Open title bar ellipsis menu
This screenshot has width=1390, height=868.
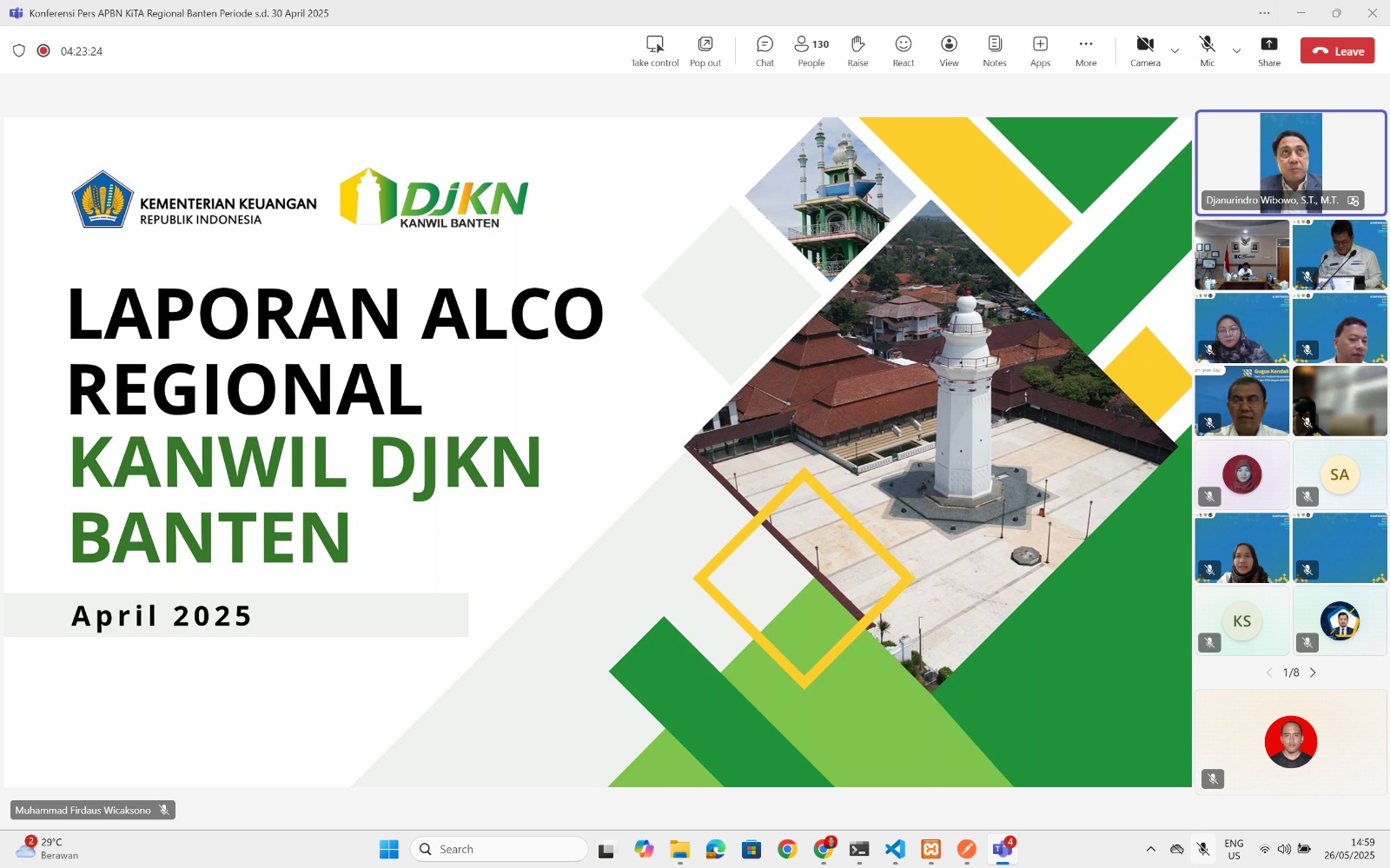point(1264,13)
